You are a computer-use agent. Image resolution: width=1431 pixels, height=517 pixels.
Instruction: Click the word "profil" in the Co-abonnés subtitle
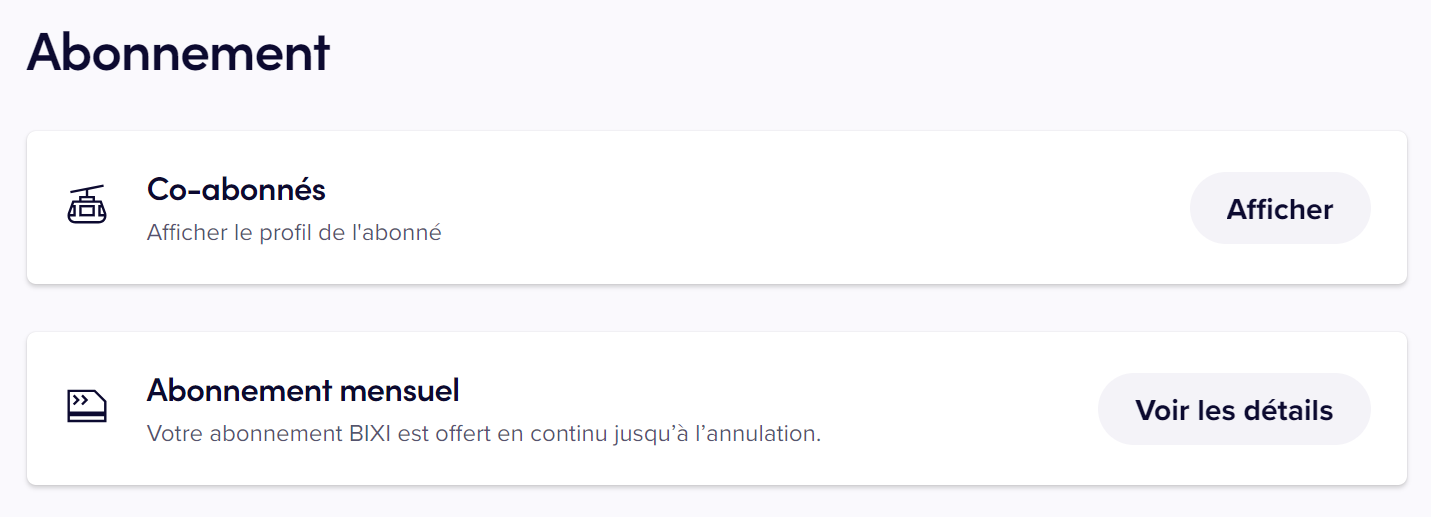point(292,233)
